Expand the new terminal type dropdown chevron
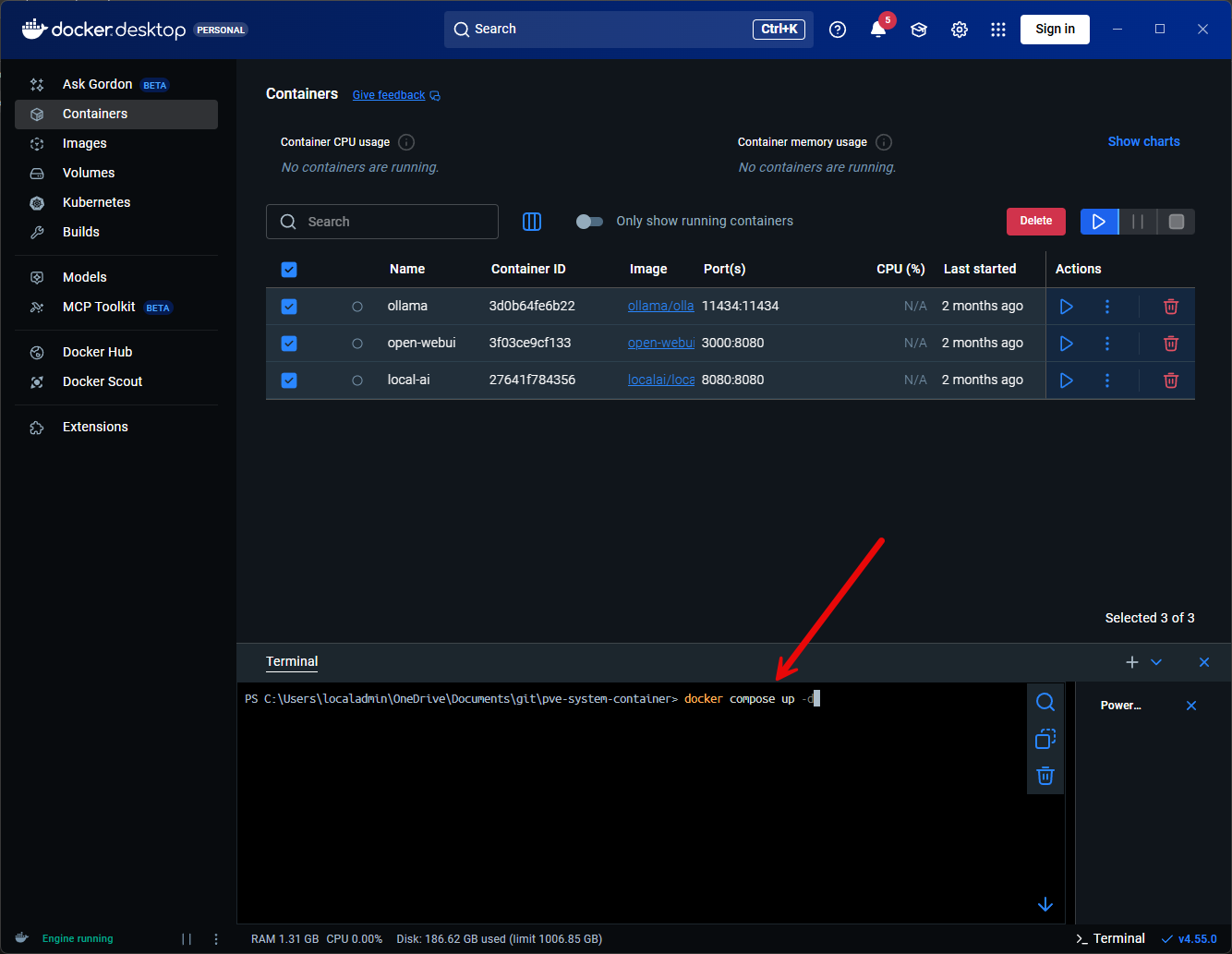The height and width of the screenshot is (954, 1232). click(x=1156, y=662)
